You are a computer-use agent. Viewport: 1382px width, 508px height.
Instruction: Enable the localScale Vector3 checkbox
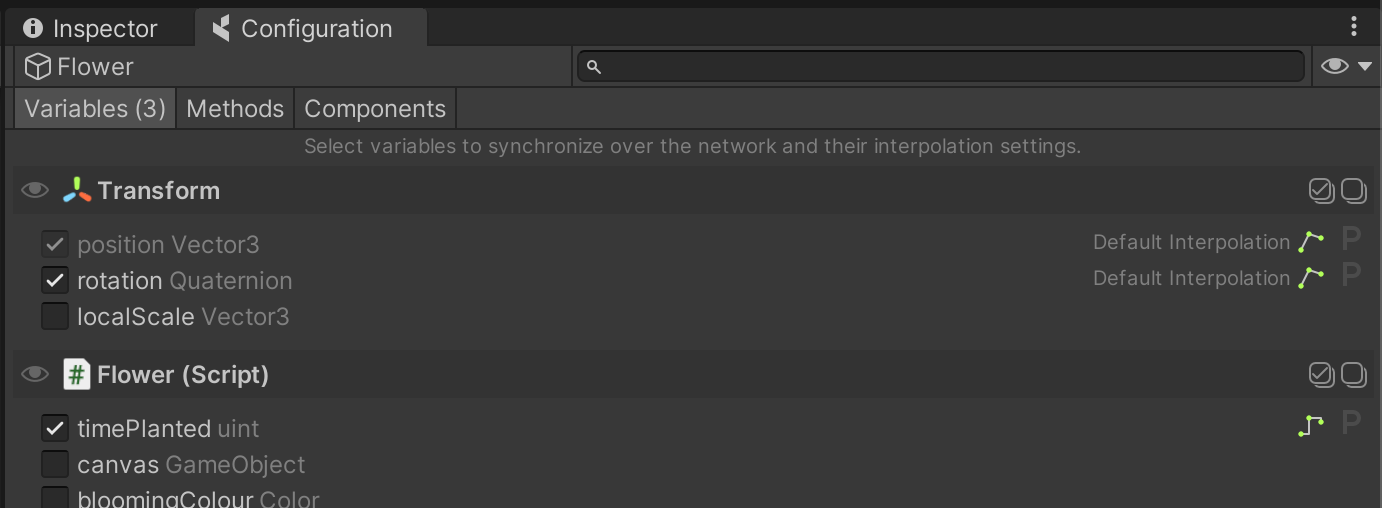click(55, 316)
